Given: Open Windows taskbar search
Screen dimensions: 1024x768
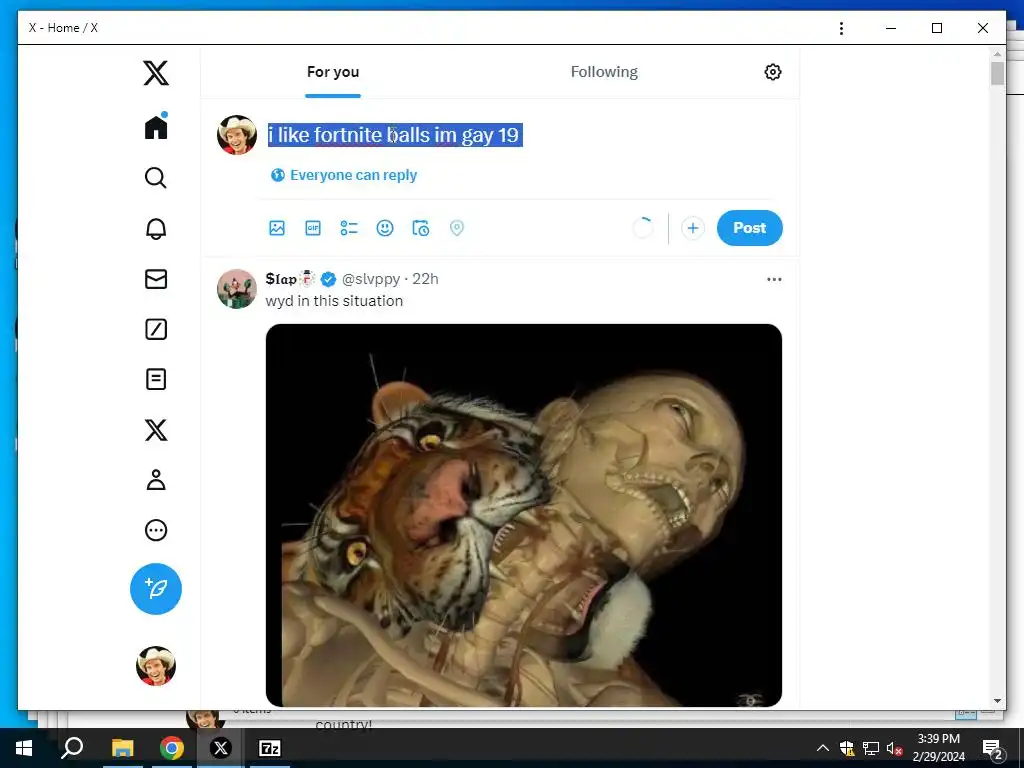Looking at the screenshot, I should 72,748.
